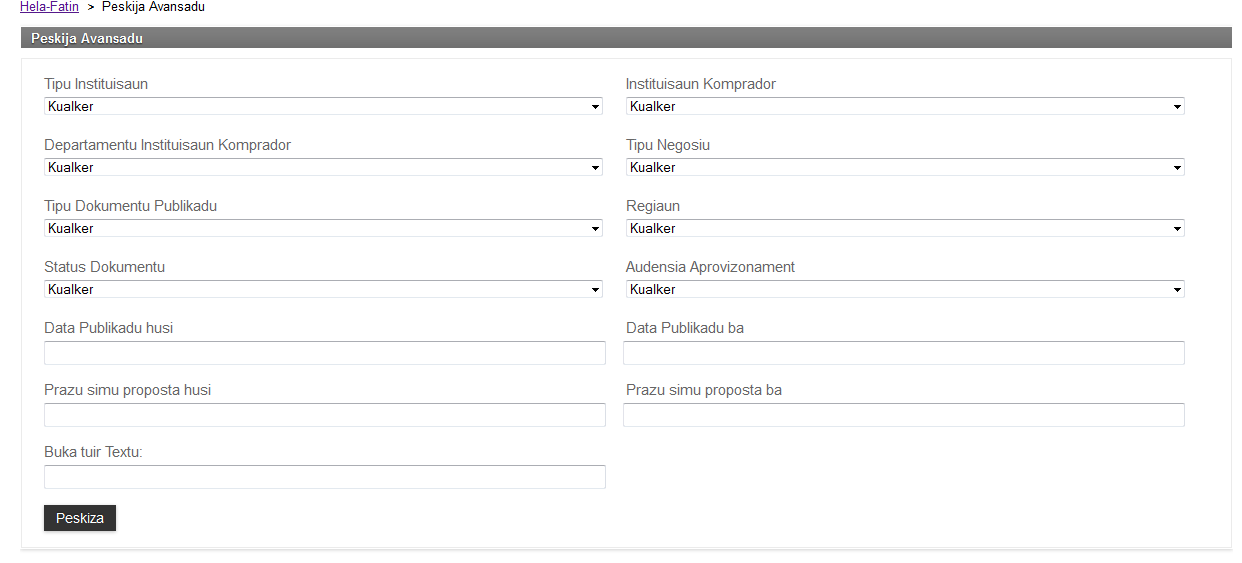
Task: Open Departamentu Instituisaun Komprador dropdown
Action: click(x=323, y=167)
